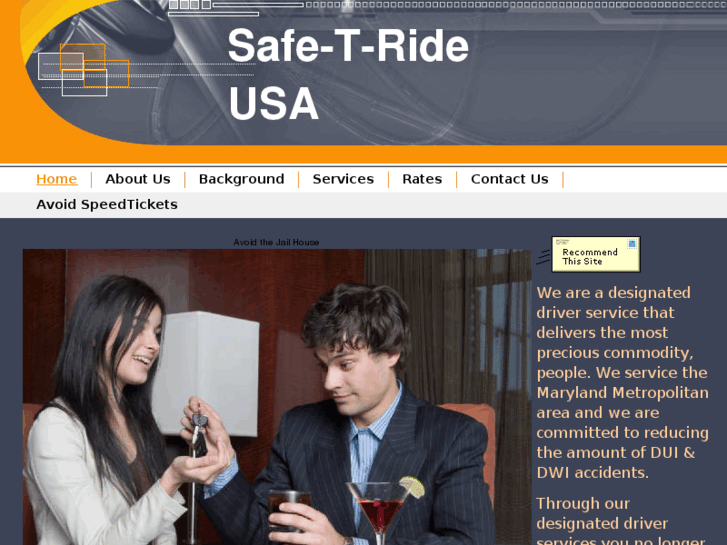Click the motion lines beside postcard

coord(543,257)
